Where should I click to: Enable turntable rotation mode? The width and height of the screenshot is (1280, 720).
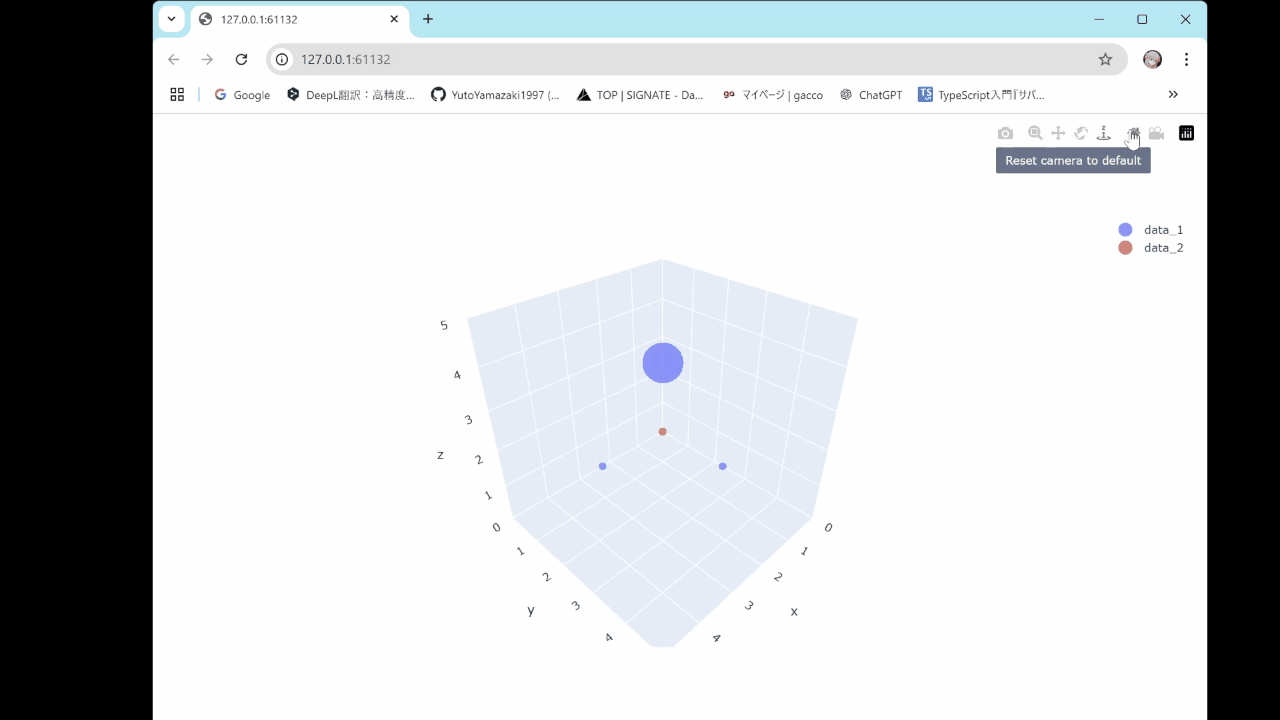click(1104, 133)
